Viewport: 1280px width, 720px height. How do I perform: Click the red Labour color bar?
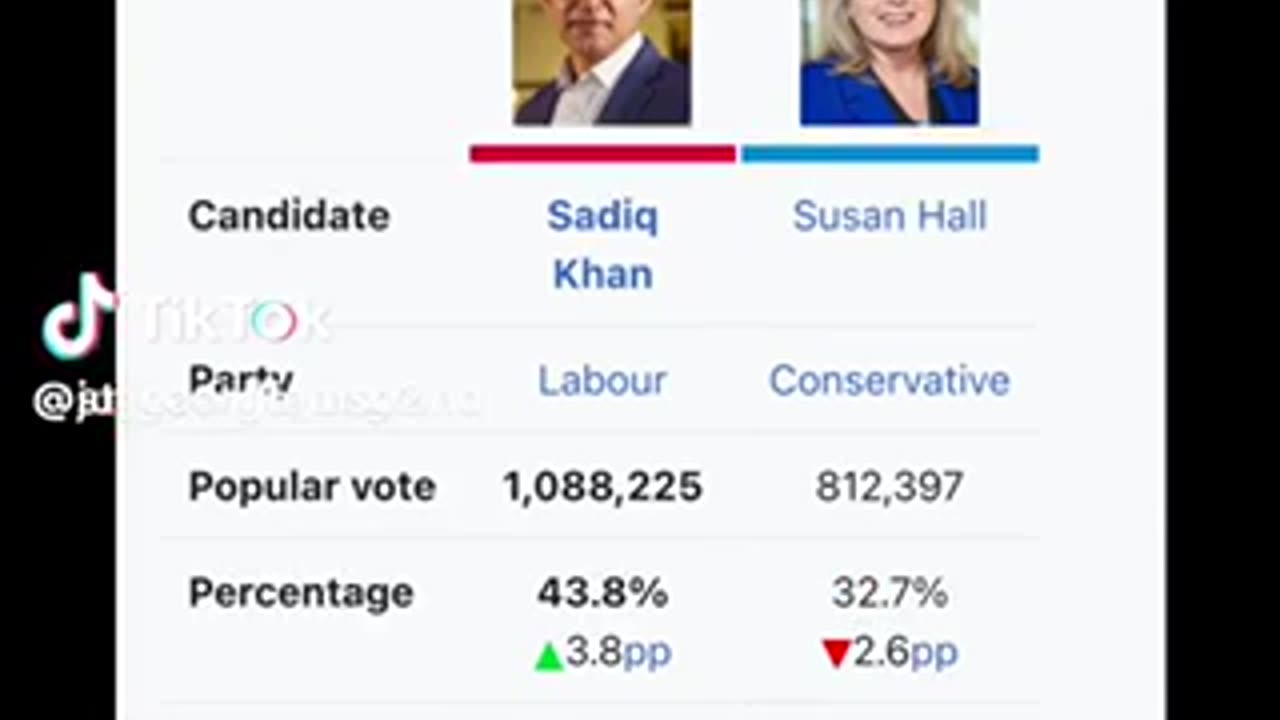603,154
